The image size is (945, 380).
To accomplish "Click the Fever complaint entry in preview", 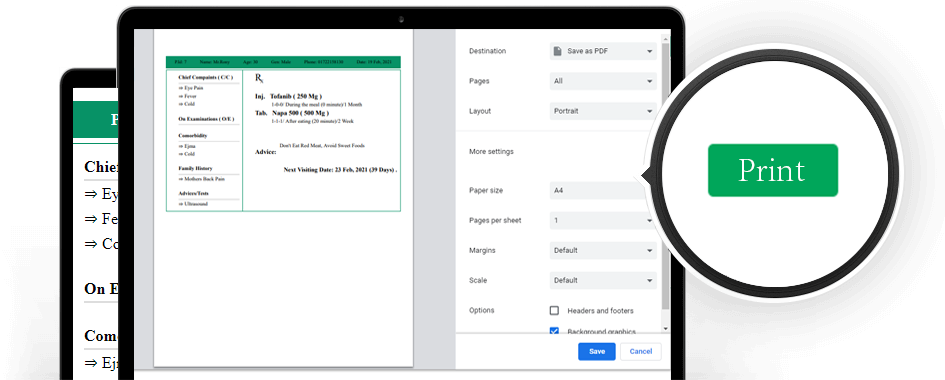I will tap(187, 96).
